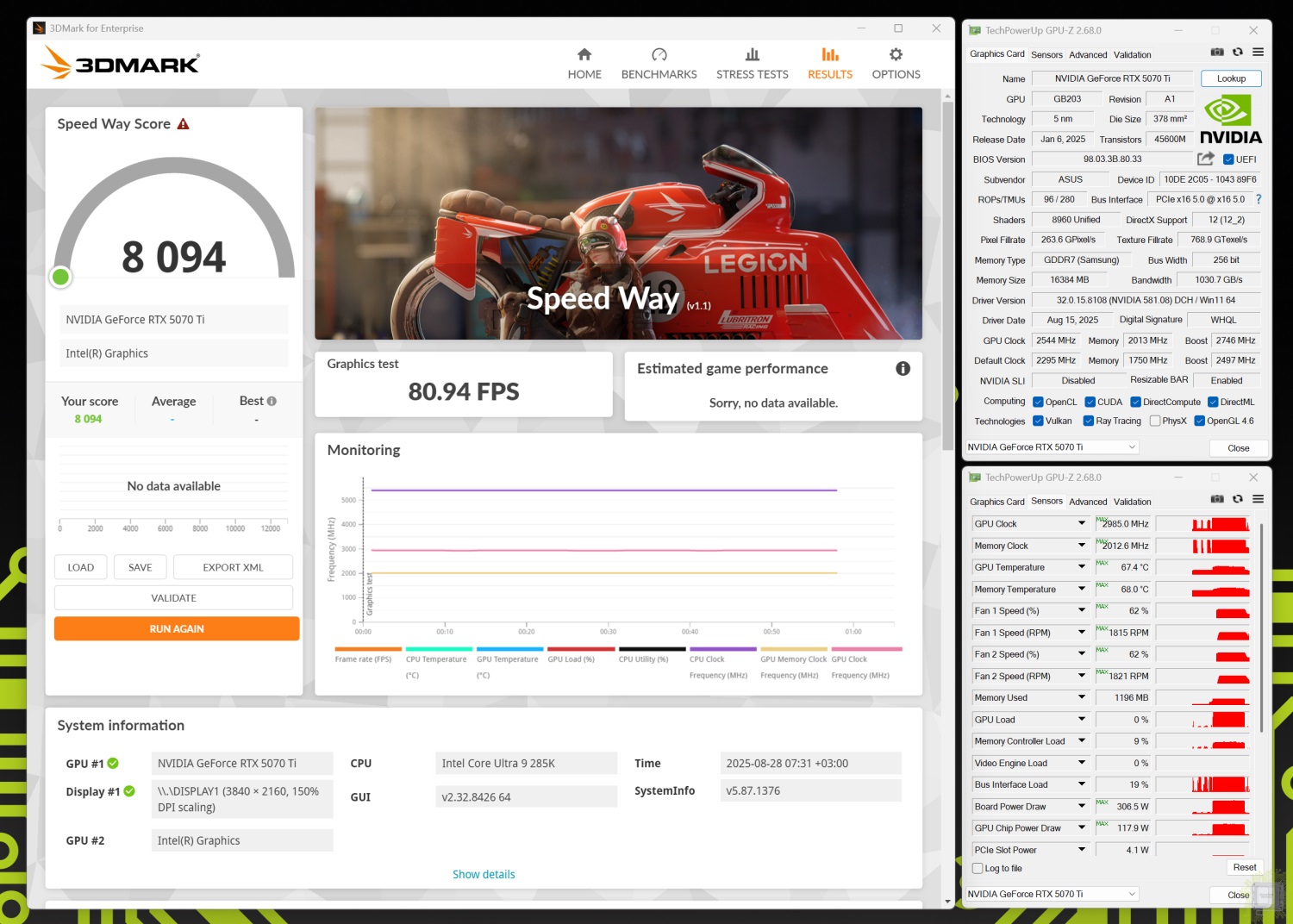Switch to Advanced tab in upper GPU-Z window
Image resolution: width=1293 pixels, height=924 pixels.
coord(1088,54)
